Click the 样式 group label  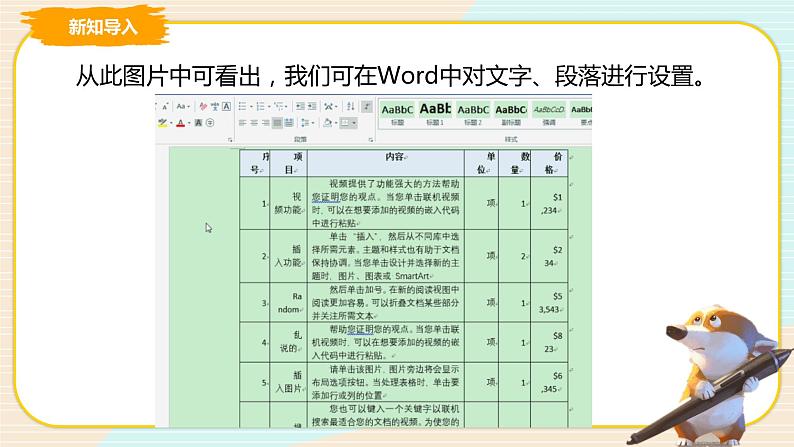[x=511, y=139]
